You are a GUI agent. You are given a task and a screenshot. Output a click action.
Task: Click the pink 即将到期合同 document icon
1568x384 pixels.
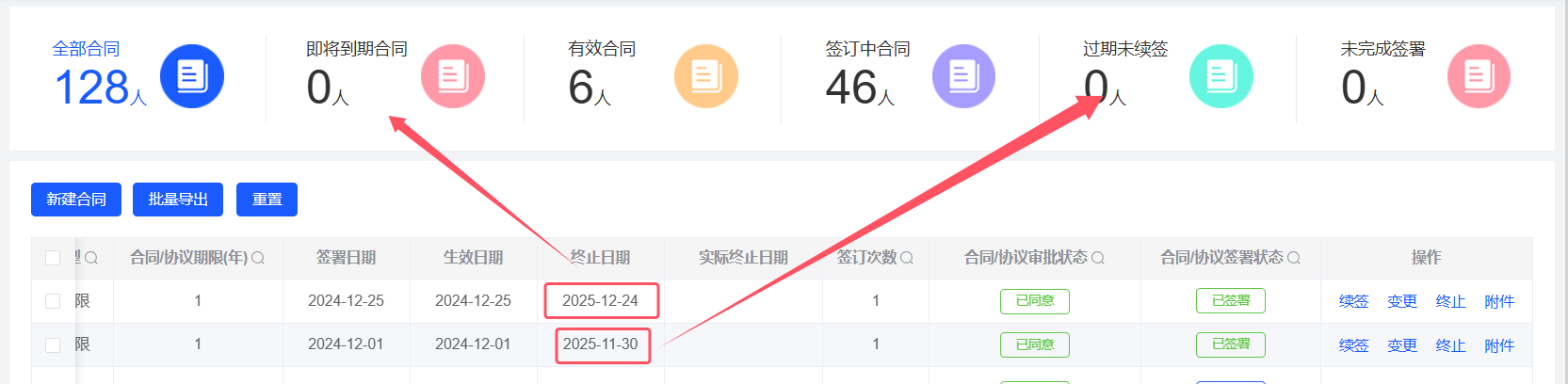(453, 76)
